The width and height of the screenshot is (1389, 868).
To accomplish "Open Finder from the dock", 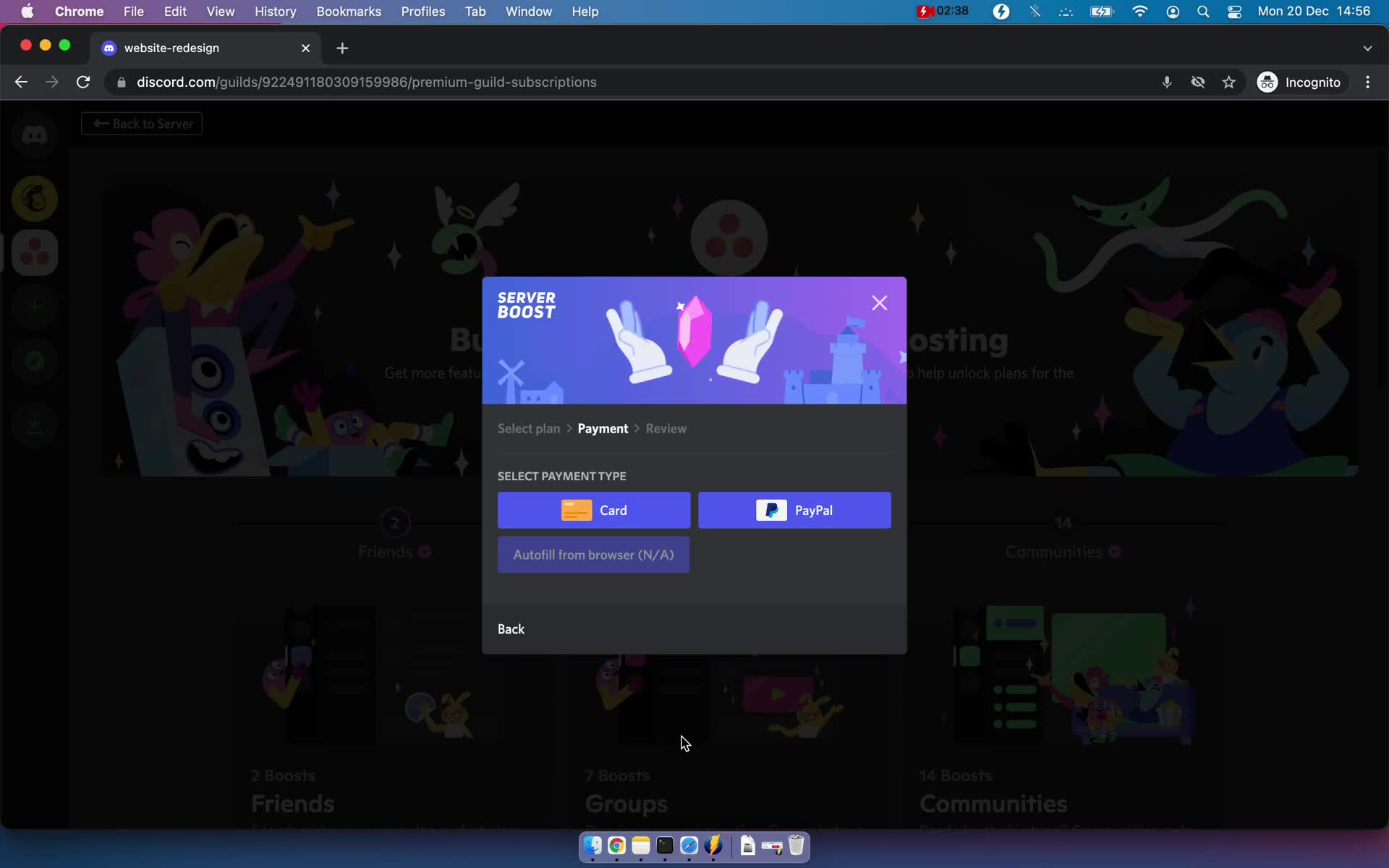I will 592,846.
